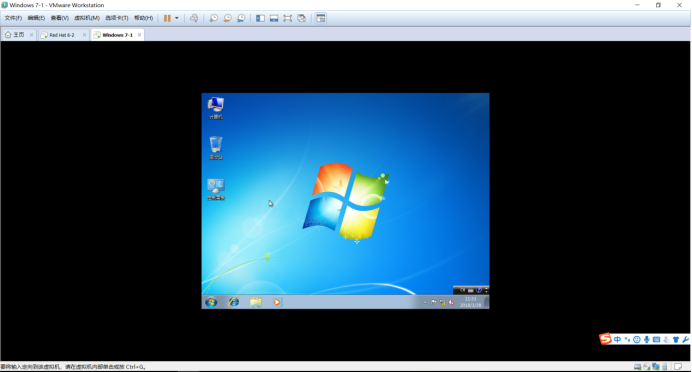Open the Windows 7 Start menu
The height and width of the screenshot is (372, 692).
tap(211, 302)
